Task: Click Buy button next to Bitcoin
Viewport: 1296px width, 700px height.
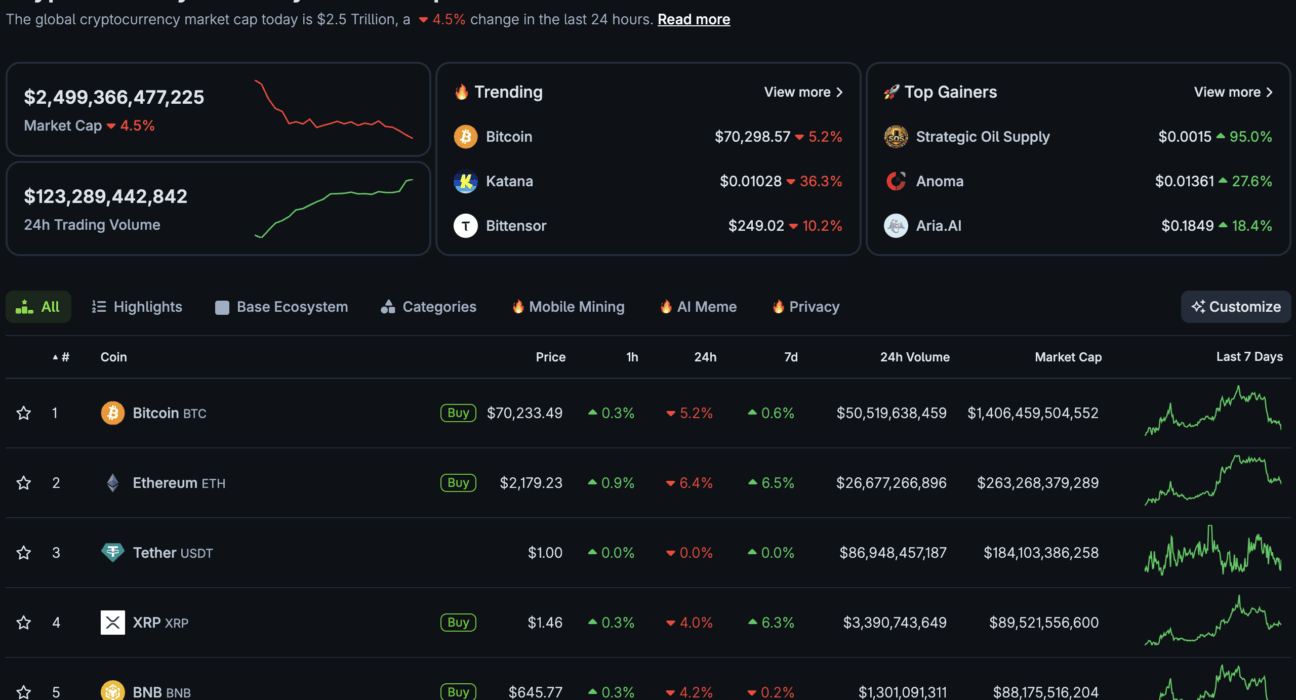Action: pos(458,413)
